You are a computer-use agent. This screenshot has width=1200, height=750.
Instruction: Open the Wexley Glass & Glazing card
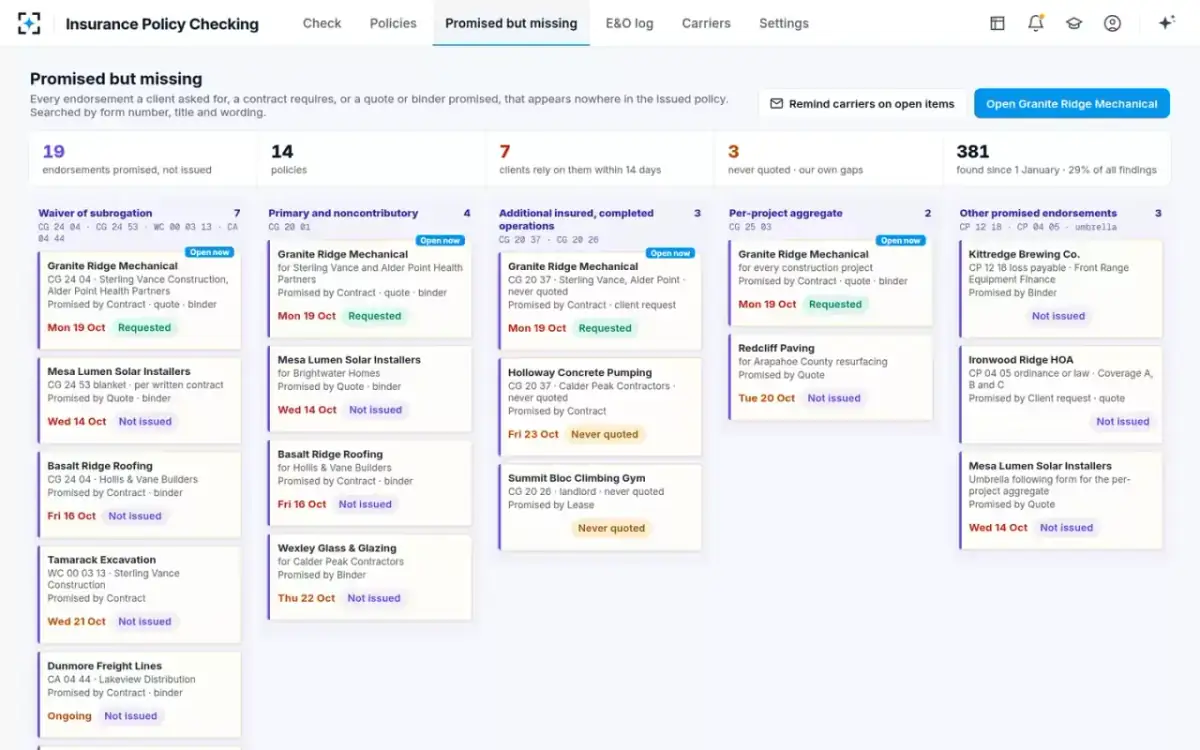coord(370,577)
